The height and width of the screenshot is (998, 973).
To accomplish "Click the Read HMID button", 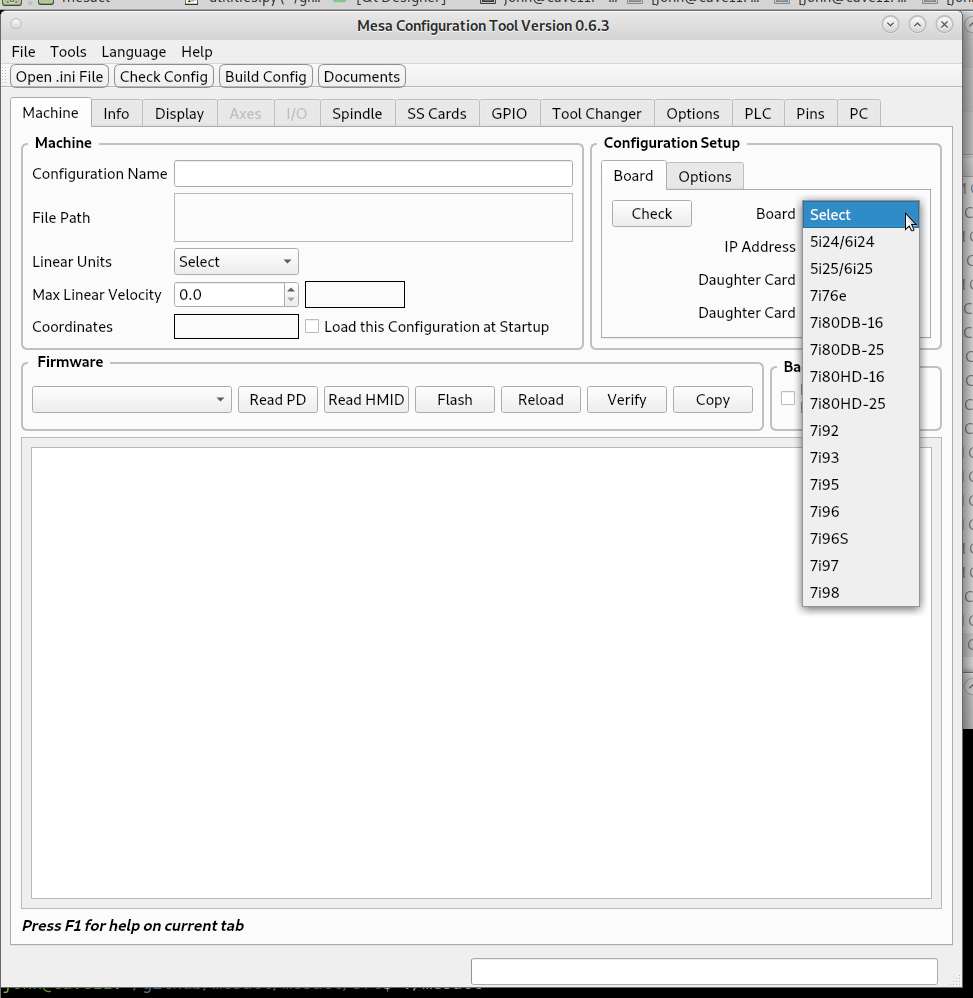I will 366,400.
